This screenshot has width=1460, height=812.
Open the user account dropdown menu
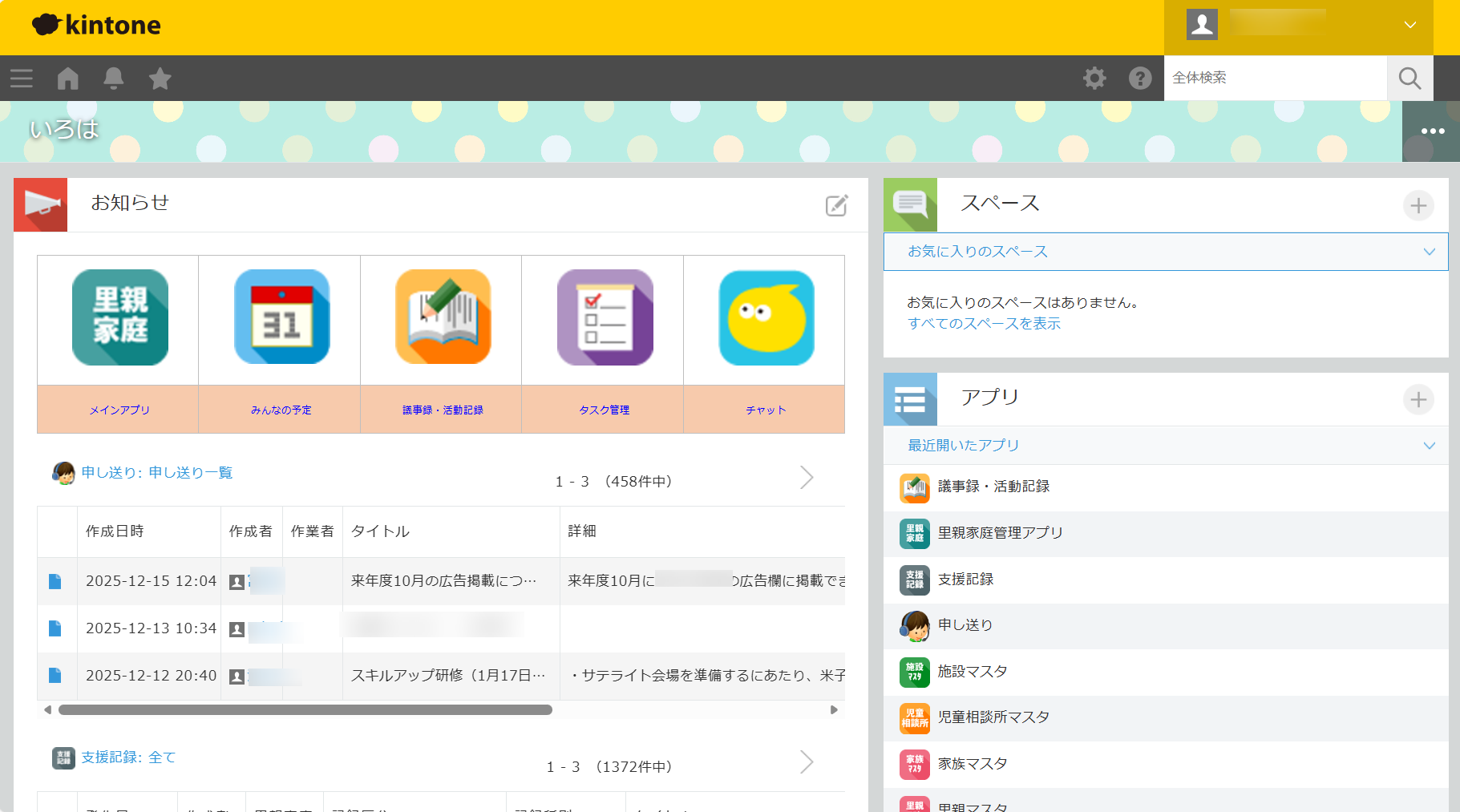1409,25
